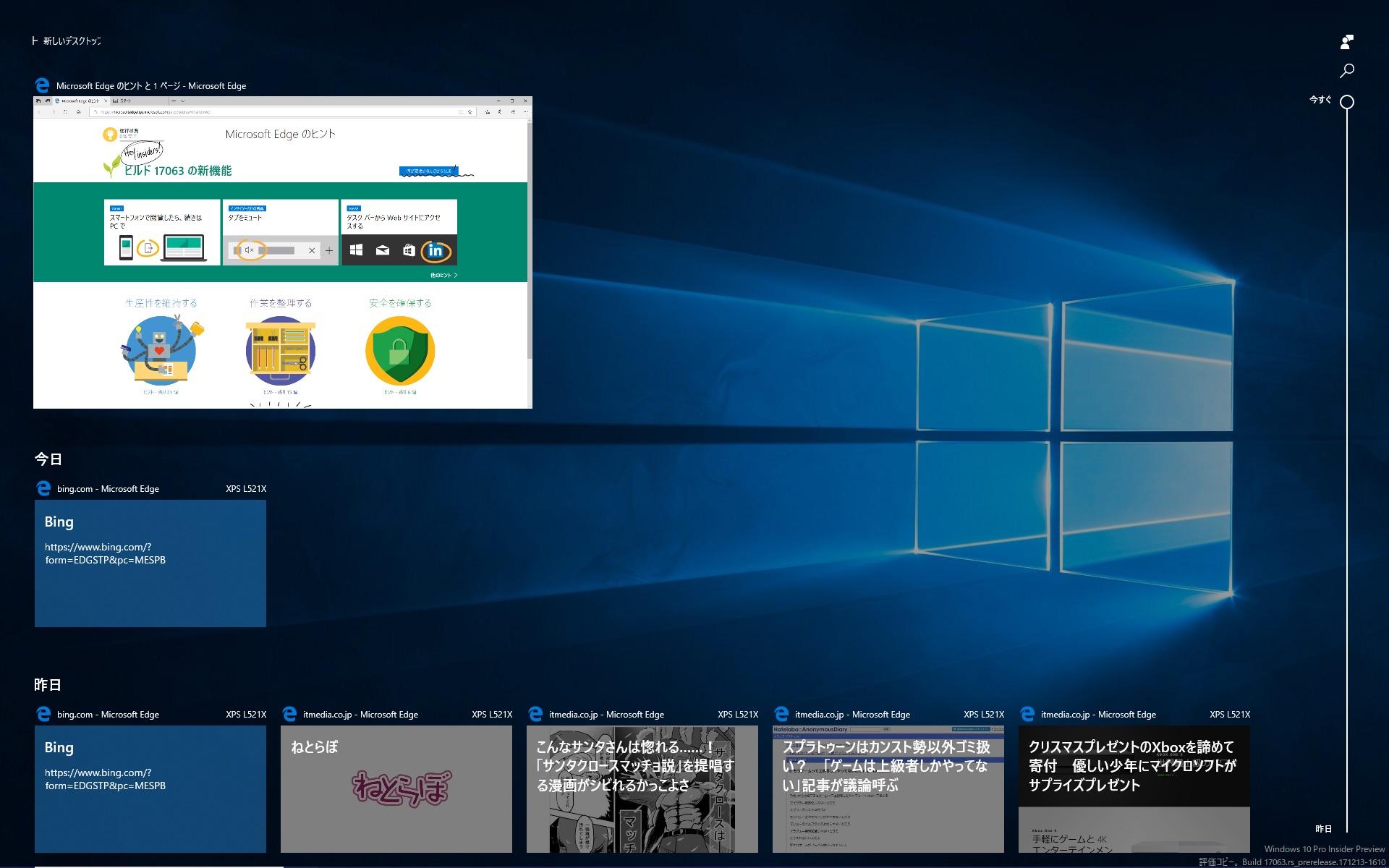Open the ねとらぼ activity card
1389x868 pixels.
396,789
